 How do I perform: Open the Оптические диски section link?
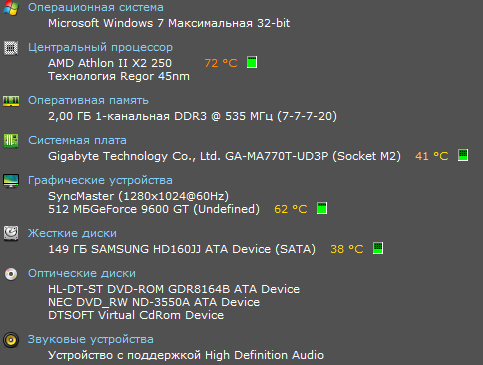point(82,273)
